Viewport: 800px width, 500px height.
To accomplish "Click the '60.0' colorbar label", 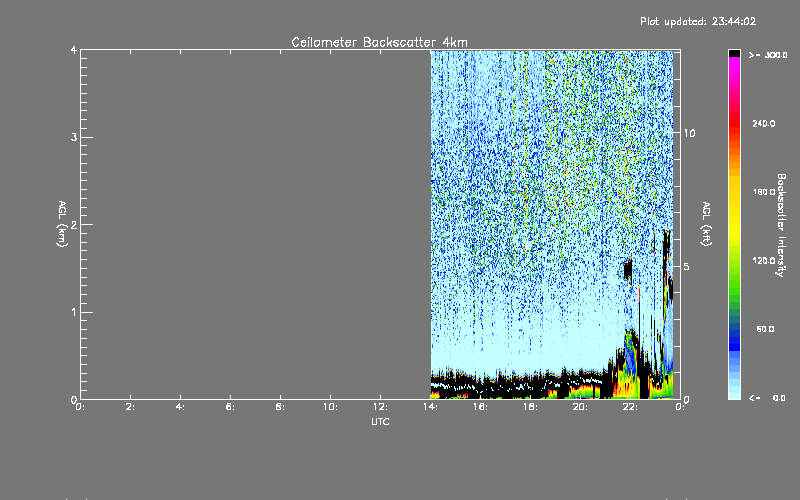I will click(765, 329).
